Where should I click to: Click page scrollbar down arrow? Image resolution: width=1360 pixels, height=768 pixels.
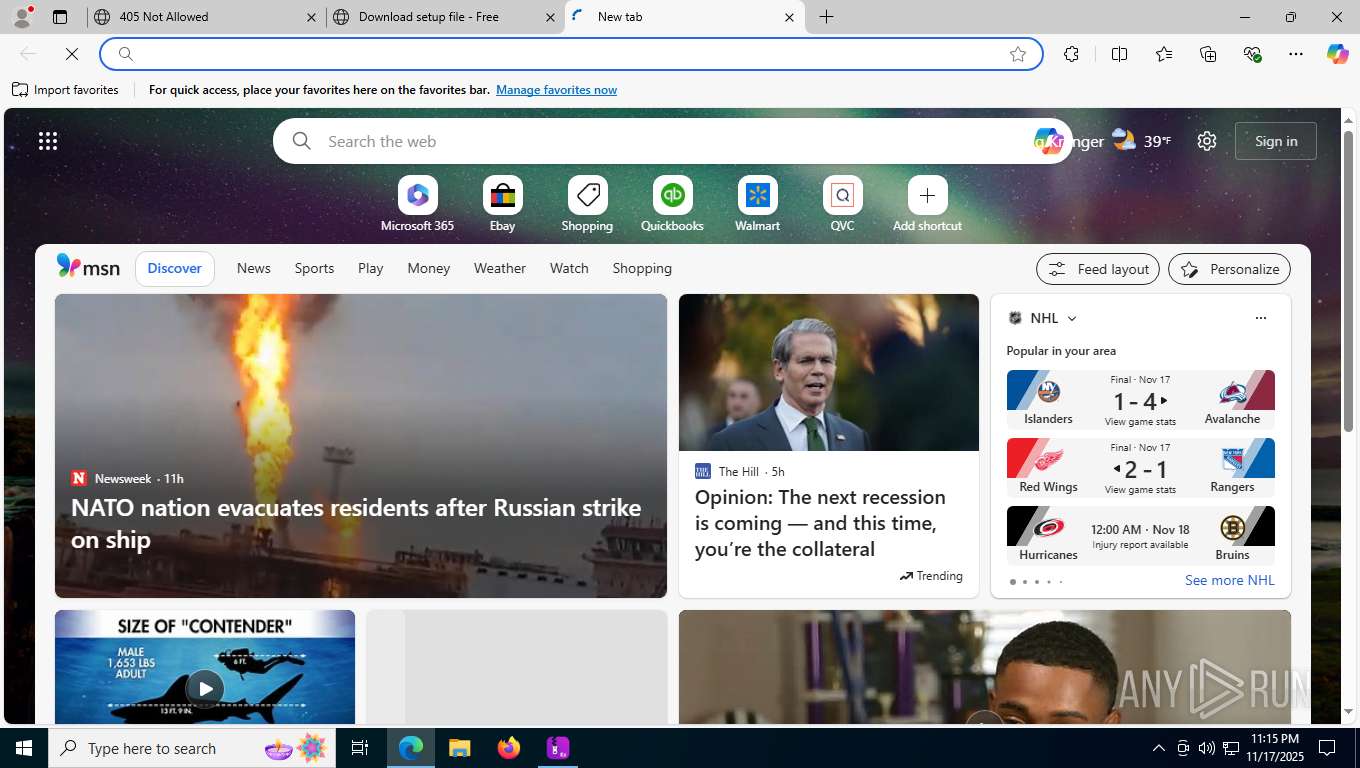1348,712
